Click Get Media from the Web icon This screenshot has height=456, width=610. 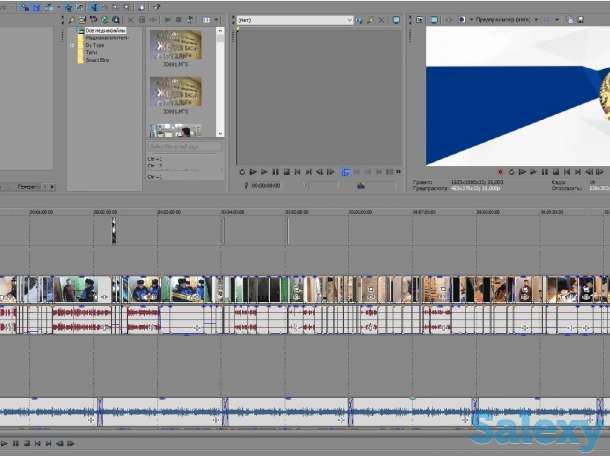pos(105,19)
